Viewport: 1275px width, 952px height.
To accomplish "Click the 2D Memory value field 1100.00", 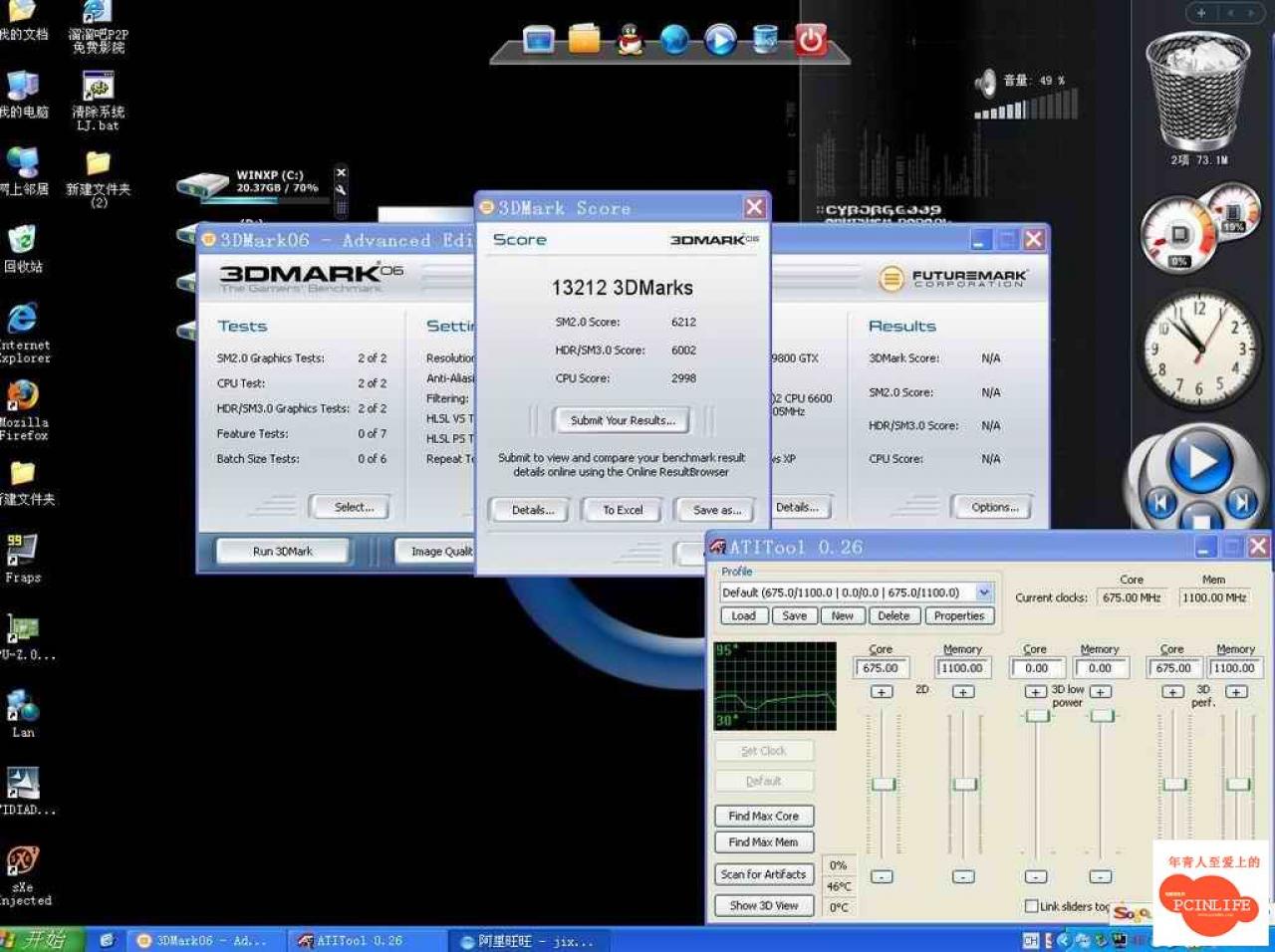I will 962,668.
